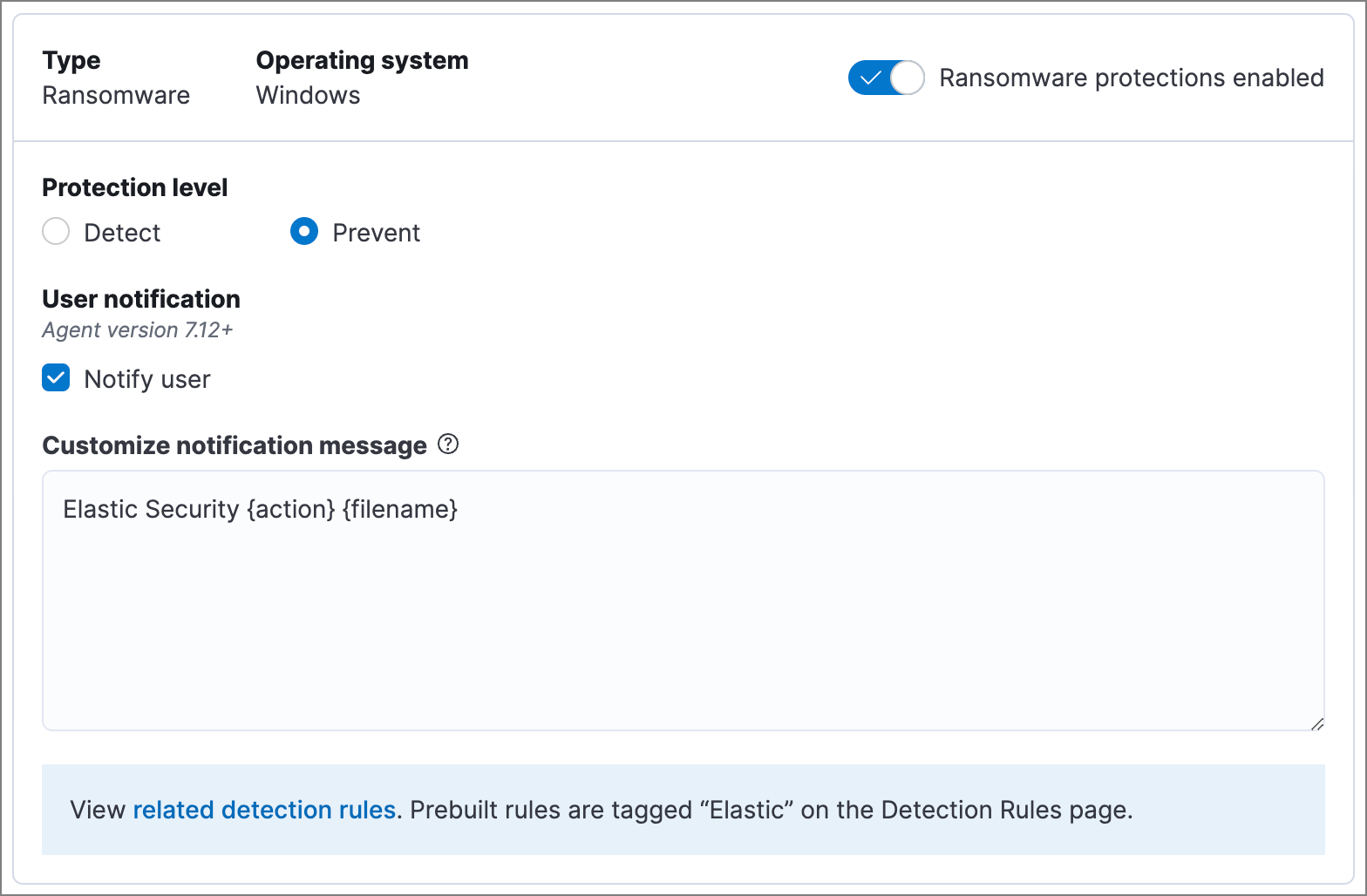Screen dimensions: 1367x896
Task: Click the prebuilt rules callout text
Action: pyautogui.click(x=771, y=810)
